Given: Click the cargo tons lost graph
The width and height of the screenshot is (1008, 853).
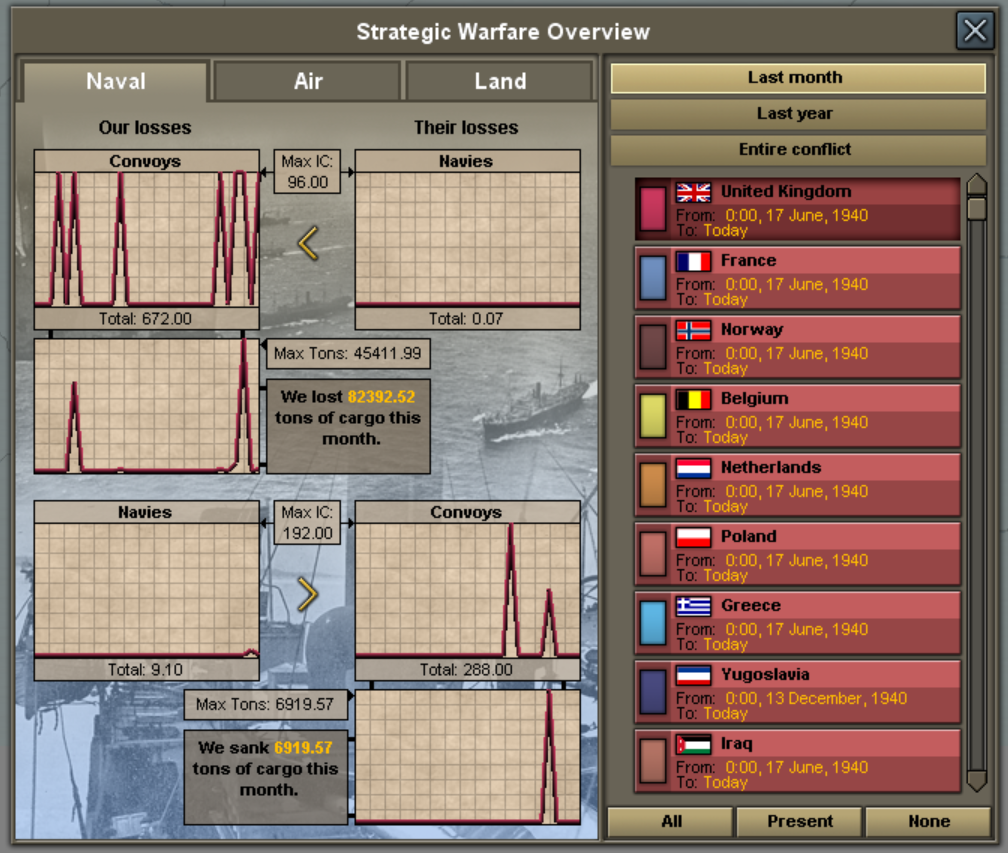Looking at the screenshot, I should [x=147, y=406].
